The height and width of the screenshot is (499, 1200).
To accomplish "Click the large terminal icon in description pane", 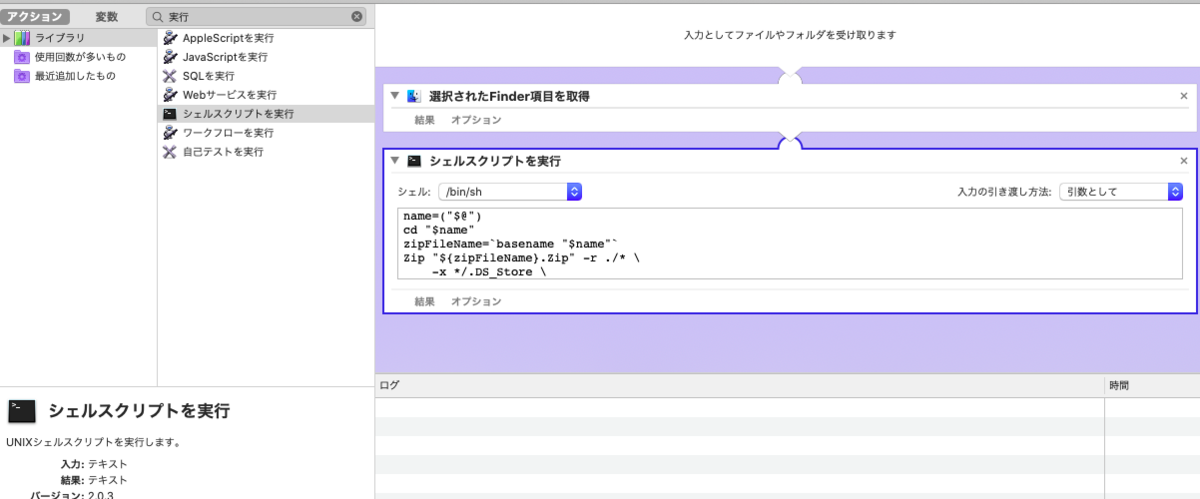I will tap(22, 411).
